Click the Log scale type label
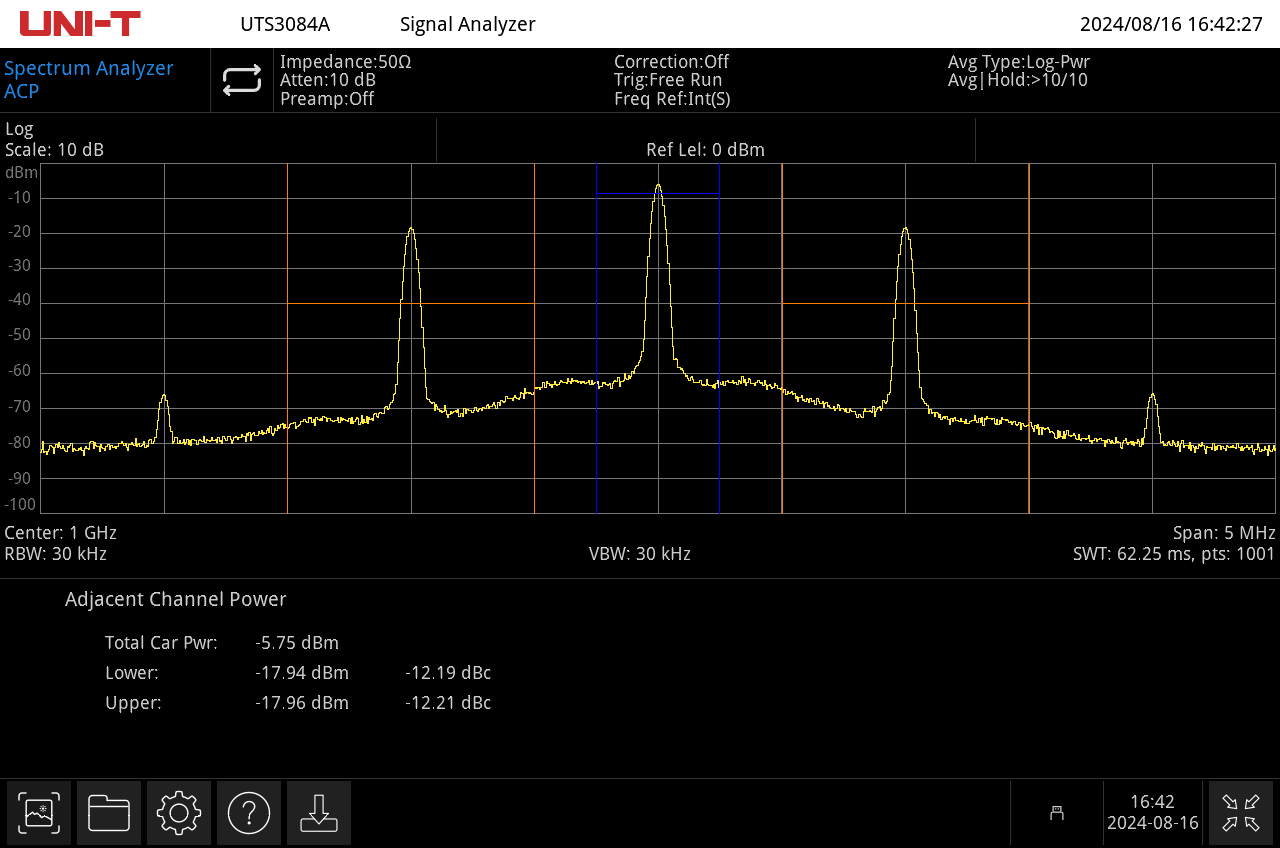The height and width of the screenshot is (848, 1280). click(19, 129)
